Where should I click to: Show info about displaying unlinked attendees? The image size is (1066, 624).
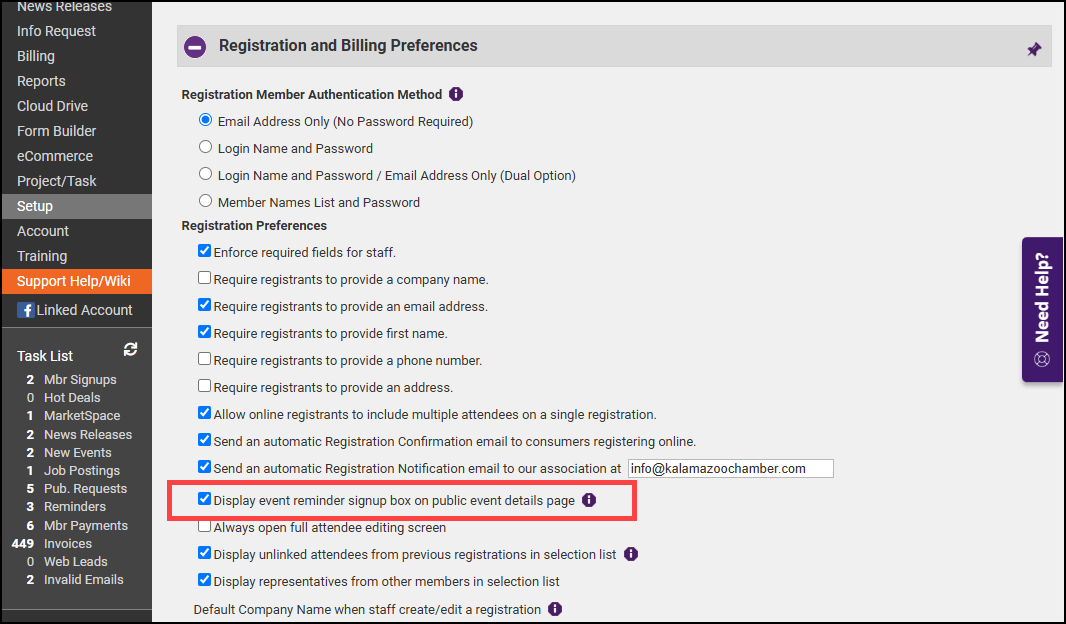point(631,554)
